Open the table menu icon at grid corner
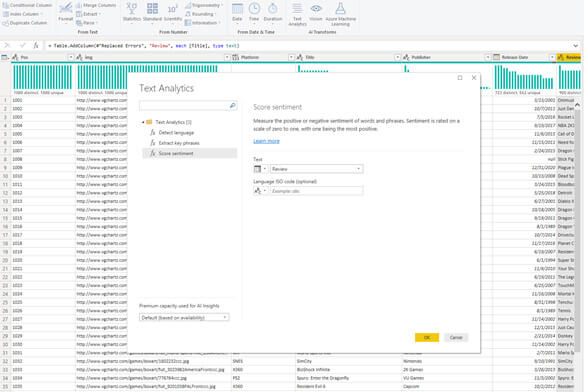This screenshot has width=584, height=392. 5,57
